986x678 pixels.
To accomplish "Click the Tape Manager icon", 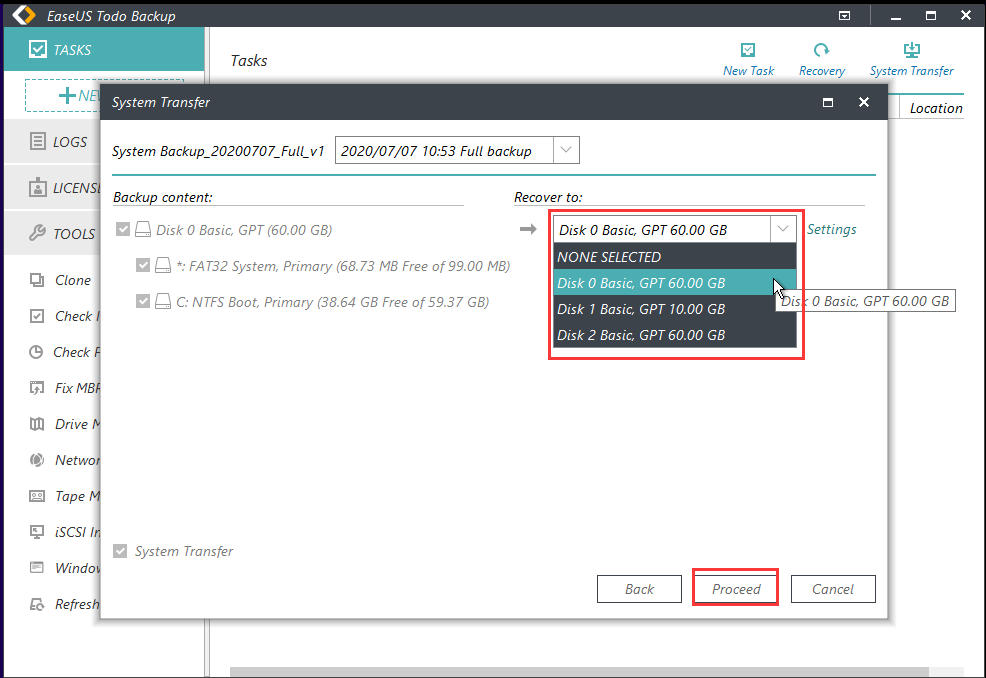I will [37, 496].
